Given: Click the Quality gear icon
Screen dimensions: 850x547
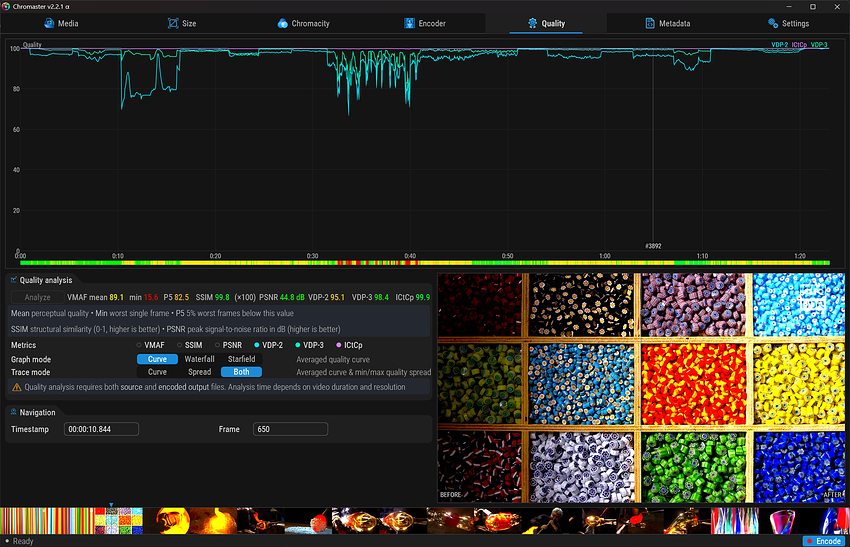Looking at the screenshot, I should (532, 23).
